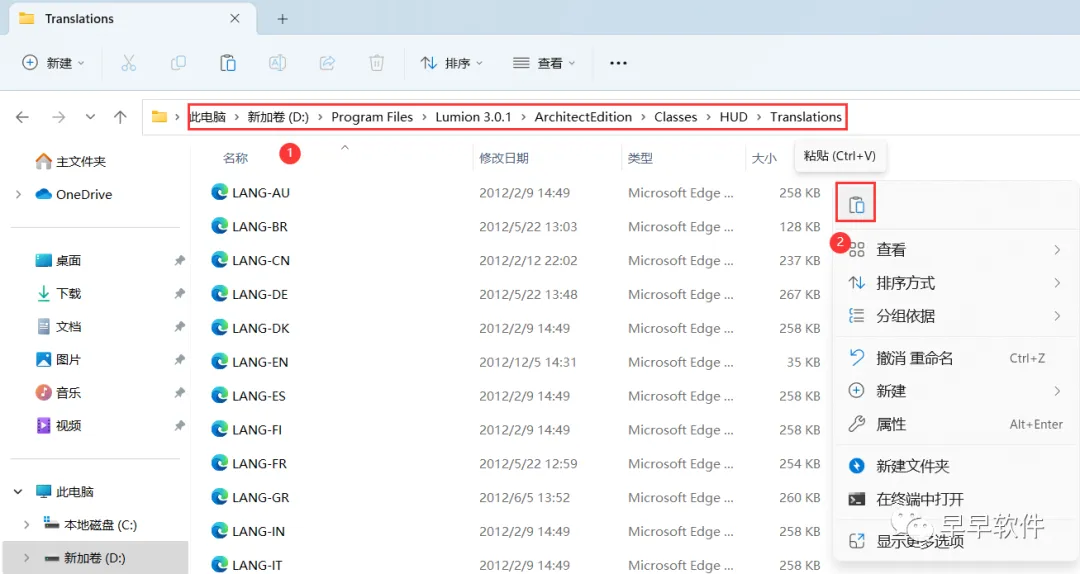Click the Paste clipboard icon in toolbar
Viewport: 1080px width, 574px height.
[x=228, y=63]
